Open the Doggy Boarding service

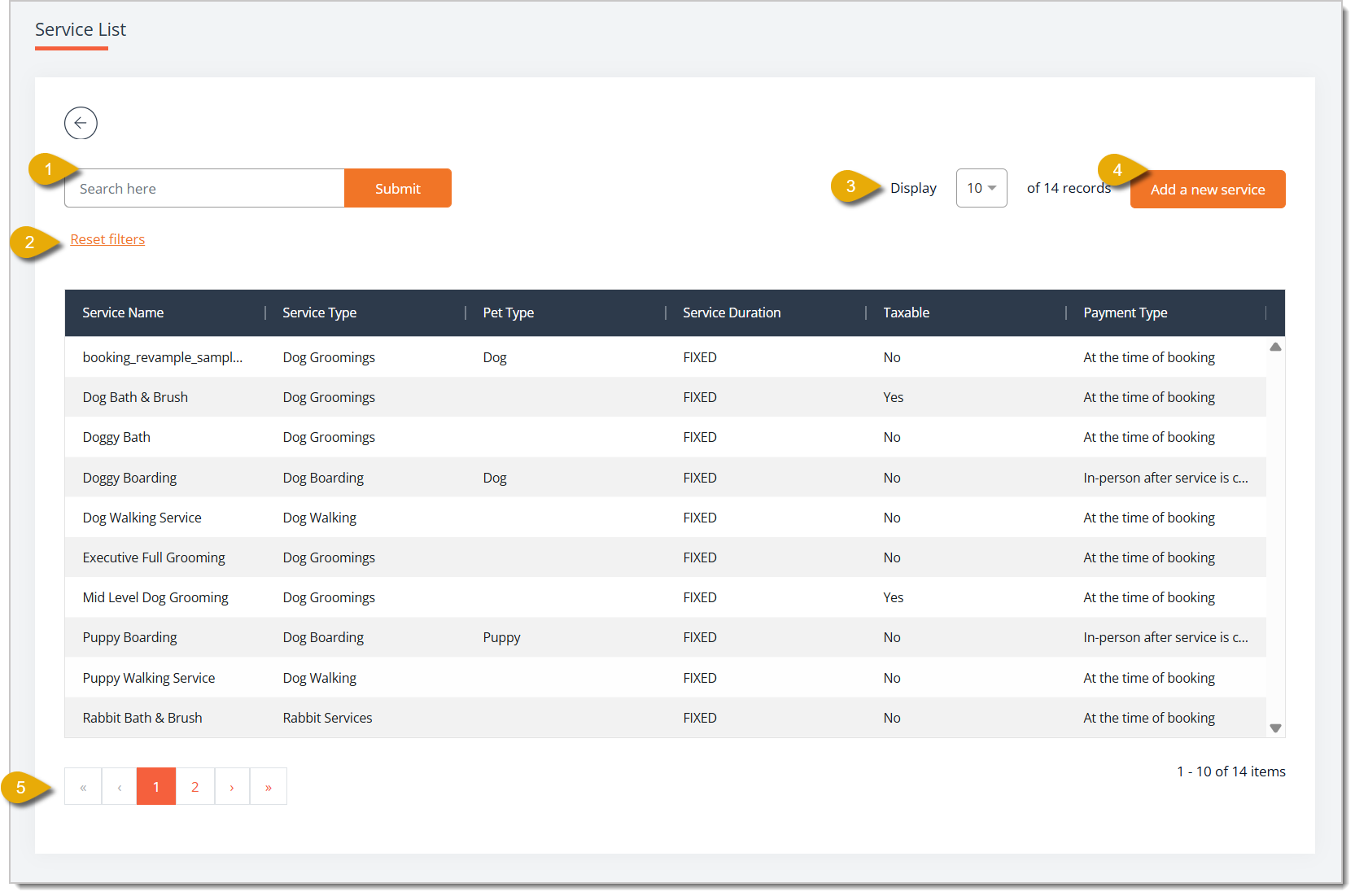tap(666, 478)
